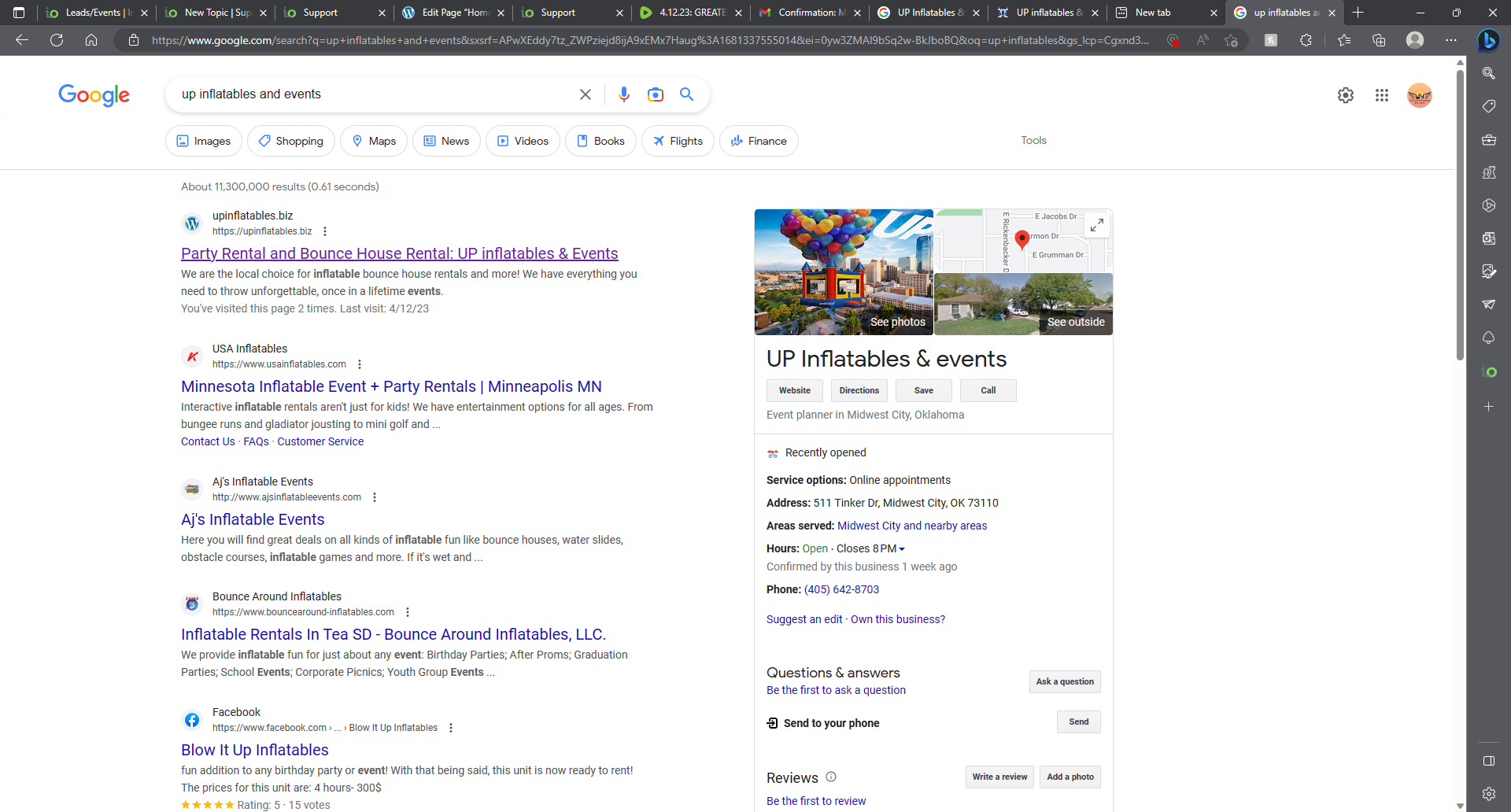The image size is (1511, 812).
Task: Go to browser home page
Action: 91,40
